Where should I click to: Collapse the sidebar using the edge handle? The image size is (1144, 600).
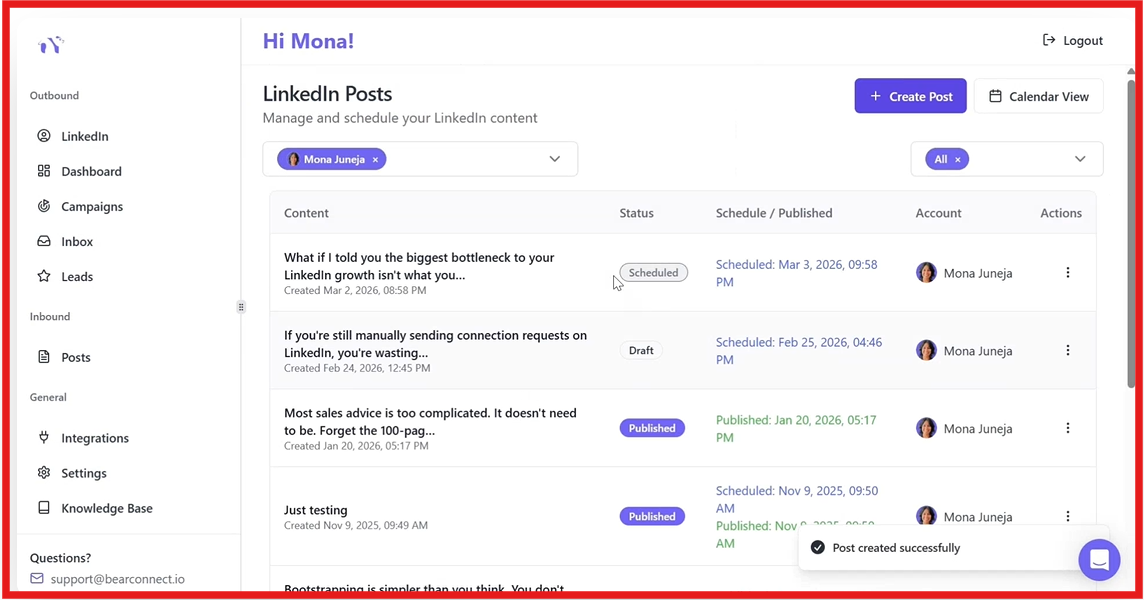pos(240,307)
